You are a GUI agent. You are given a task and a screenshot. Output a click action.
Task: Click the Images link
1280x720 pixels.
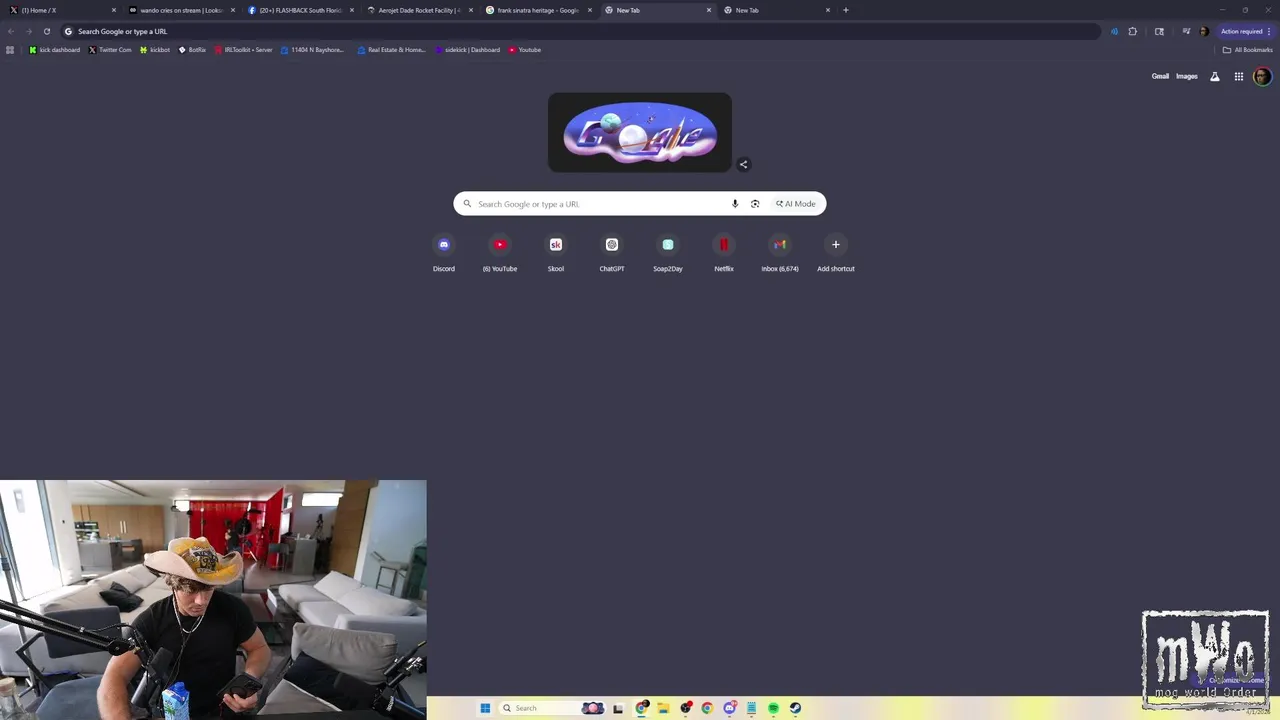pyautogui.click(x=1187, y=76)
